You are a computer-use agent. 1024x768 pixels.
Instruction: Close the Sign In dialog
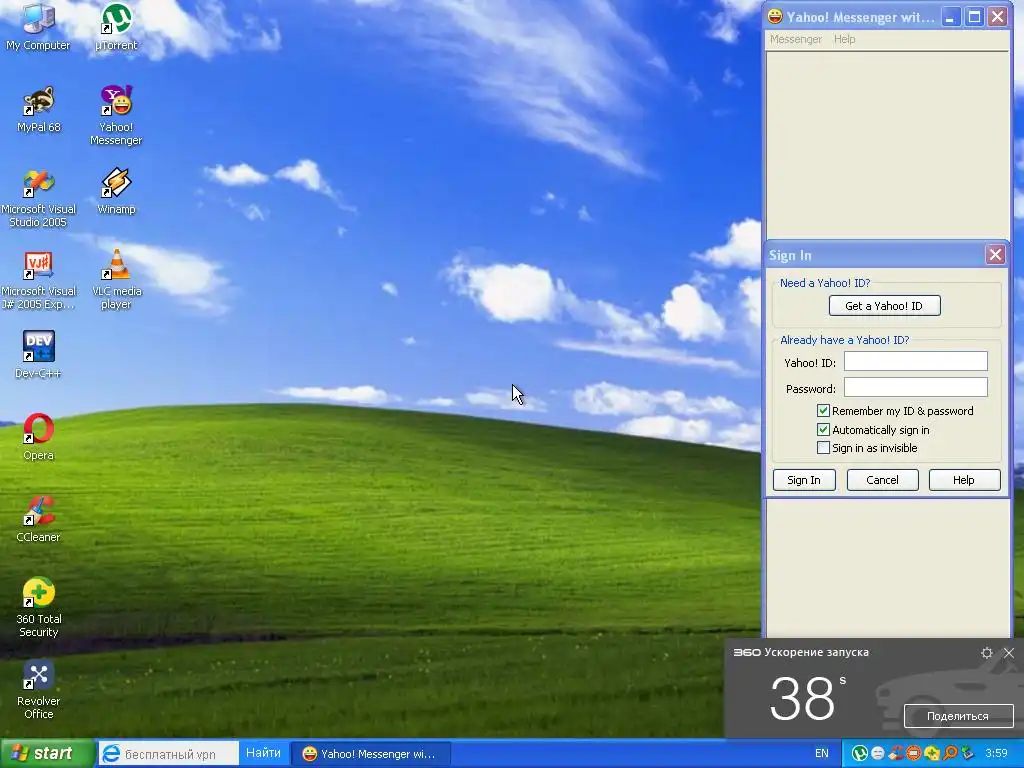click(x=995, y=255)
